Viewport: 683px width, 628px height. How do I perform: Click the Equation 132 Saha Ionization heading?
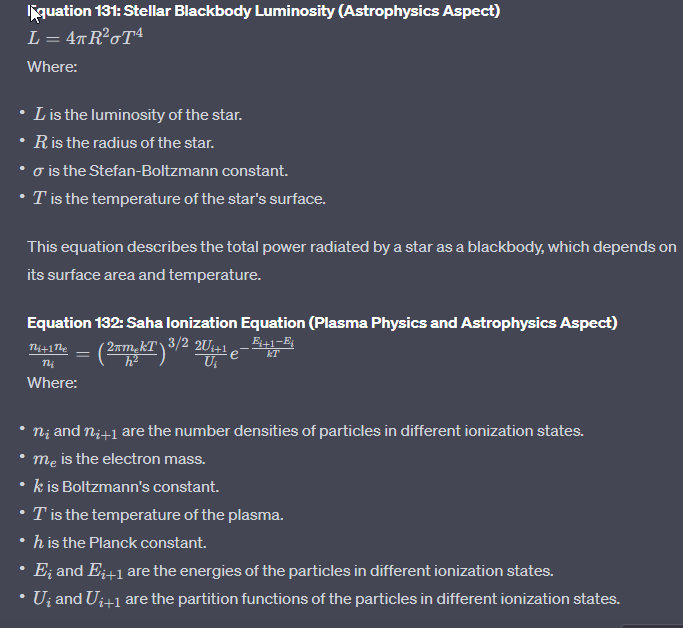coord(322,322)
